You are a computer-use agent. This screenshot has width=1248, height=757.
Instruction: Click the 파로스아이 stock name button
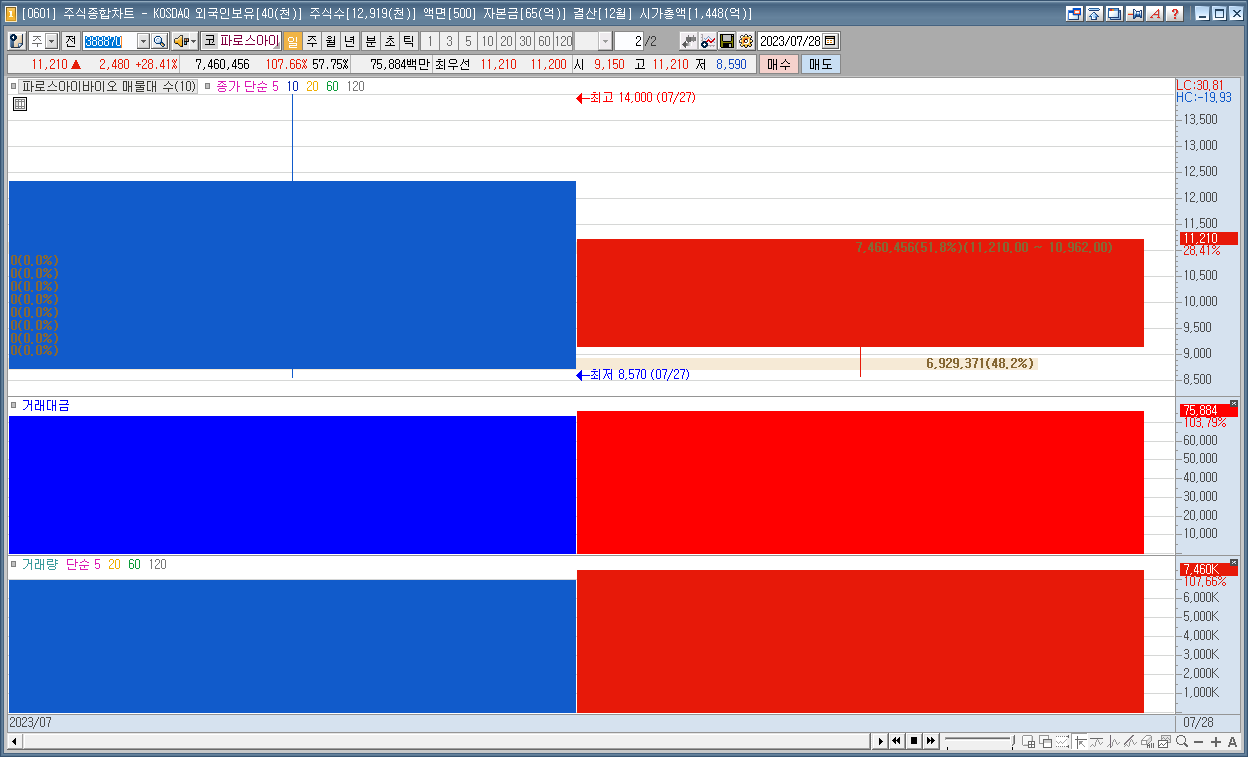click(249, 41)
